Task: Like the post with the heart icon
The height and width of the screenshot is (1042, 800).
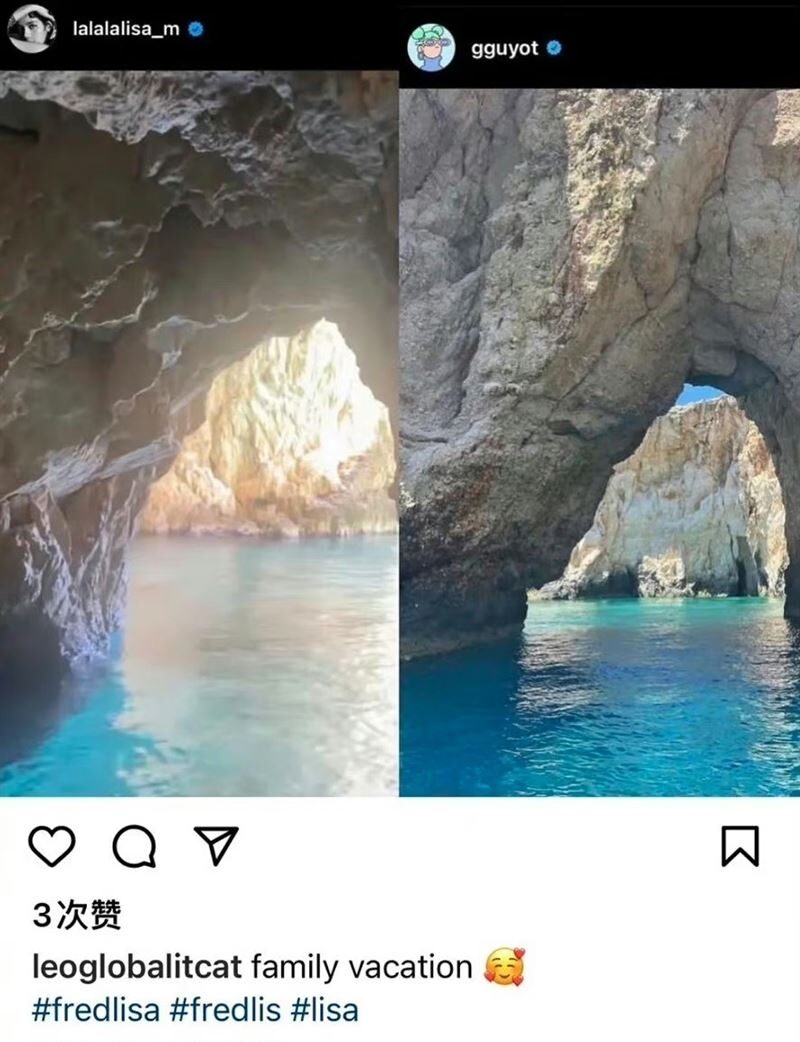Action: 52,847
